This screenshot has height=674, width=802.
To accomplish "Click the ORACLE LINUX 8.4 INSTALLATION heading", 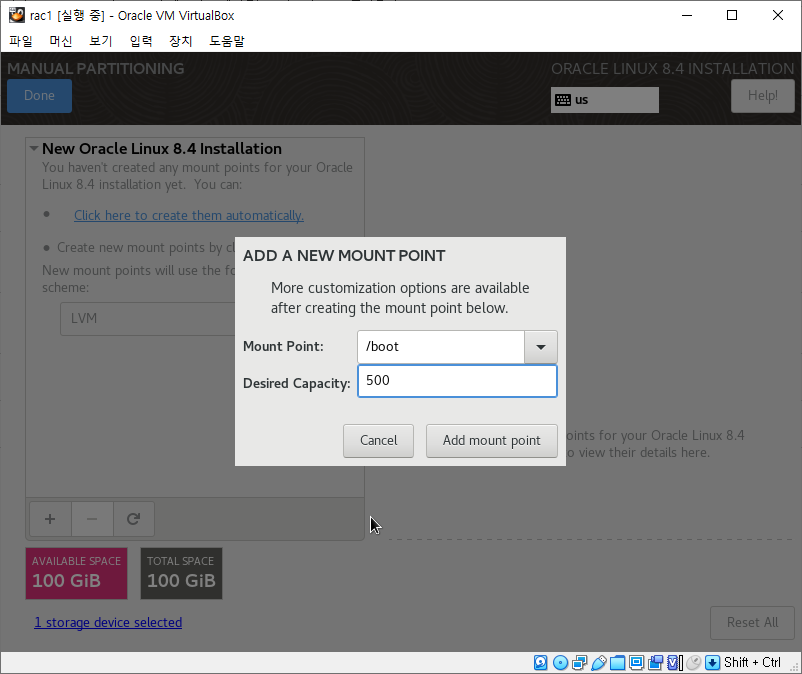I will click(673, 69).
